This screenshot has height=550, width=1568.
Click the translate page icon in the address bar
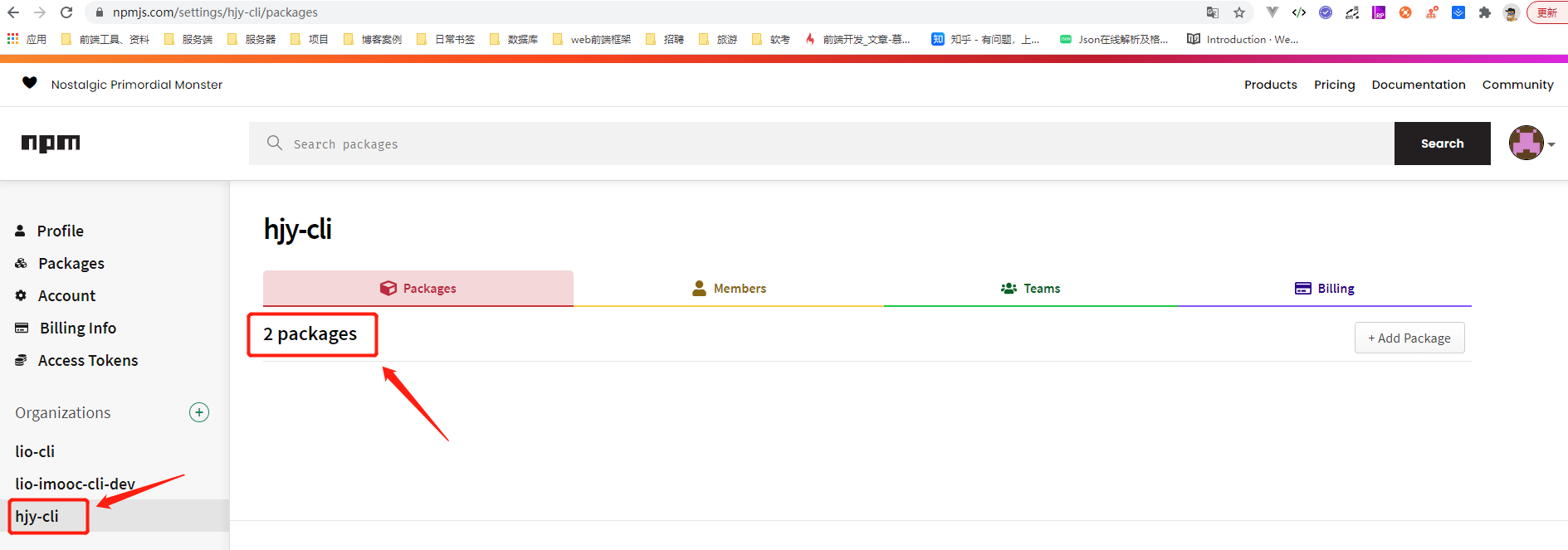coord(1213,12)
